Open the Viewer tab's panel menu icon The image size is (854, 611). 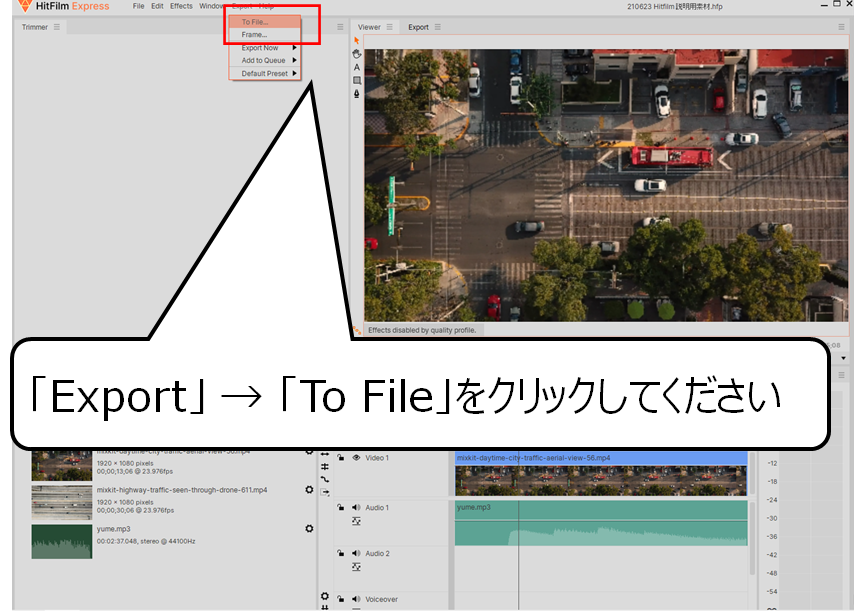tap(389, 27)
